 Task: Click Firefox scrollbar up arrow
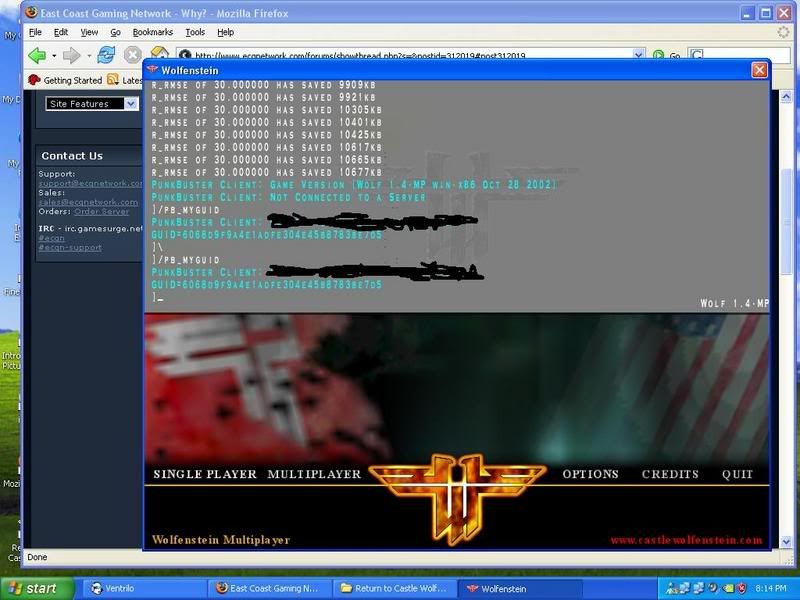[x=786, y=95]
